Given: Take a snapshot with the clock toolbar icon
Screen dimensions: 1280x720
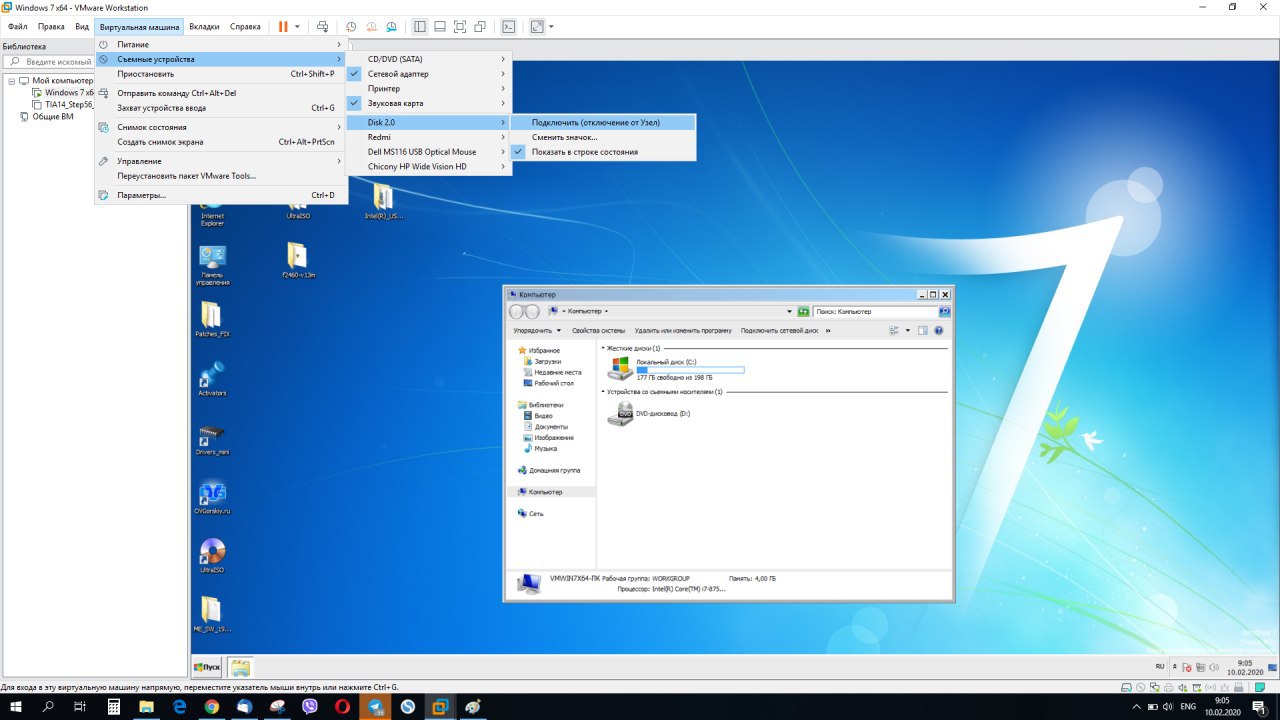Looking at the screenshot, I should [x=351, y=26].
